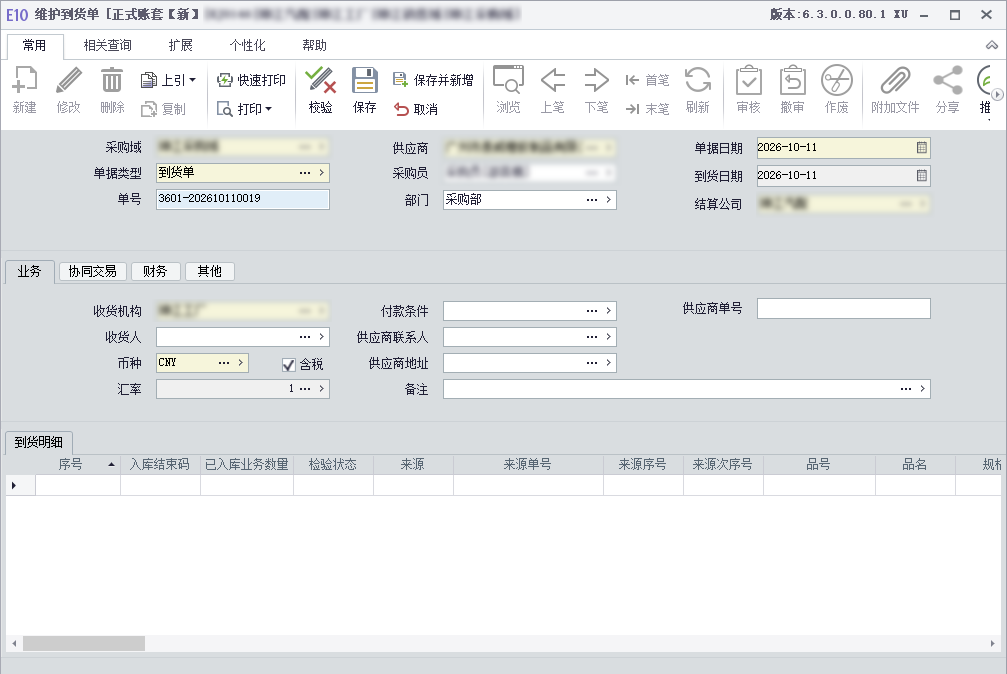Jump to last record 末笔
1007x674 pixels.
(647, 109)
